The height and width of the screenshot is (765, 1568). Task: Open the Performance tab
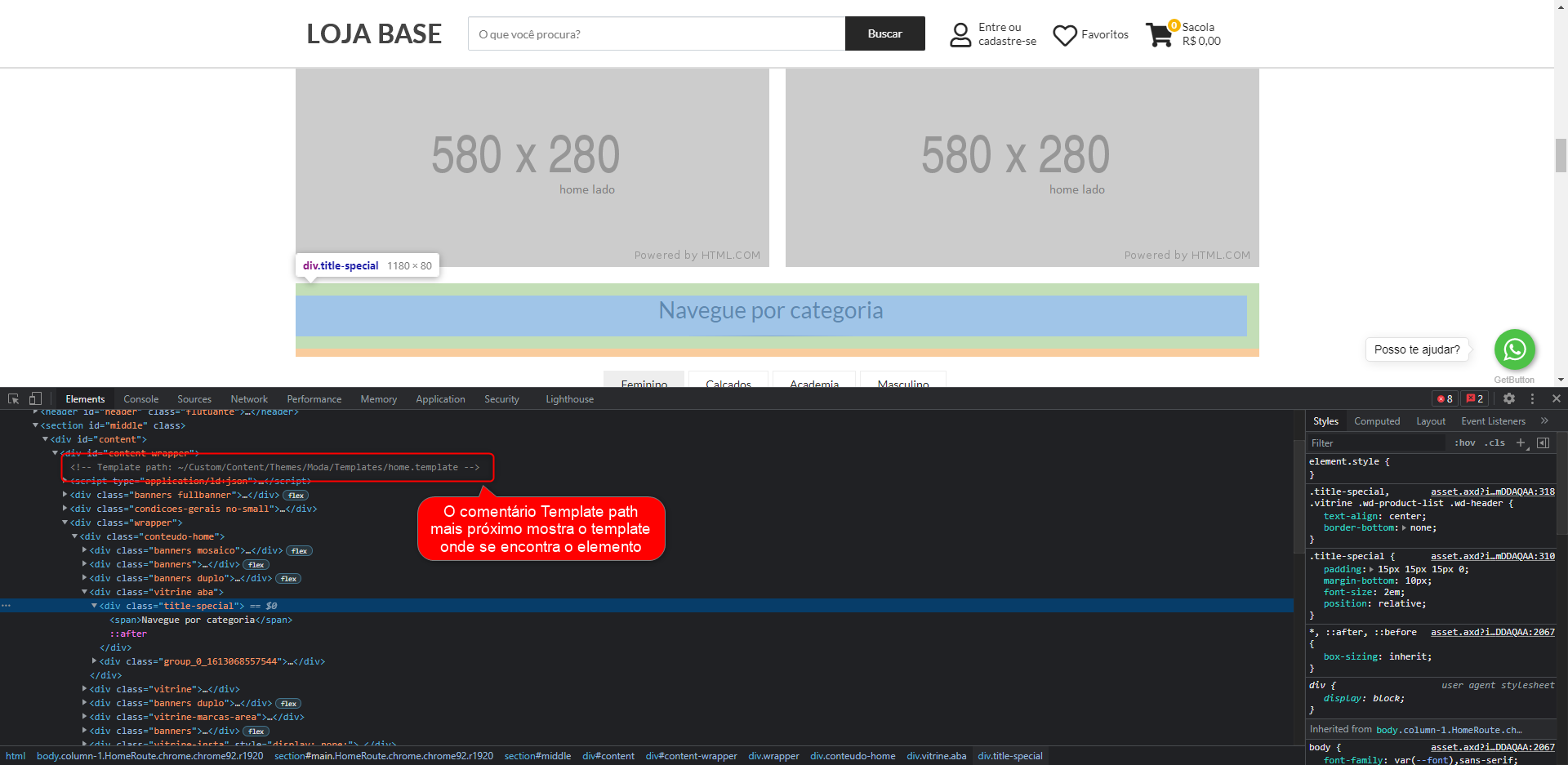pos(314,399)
